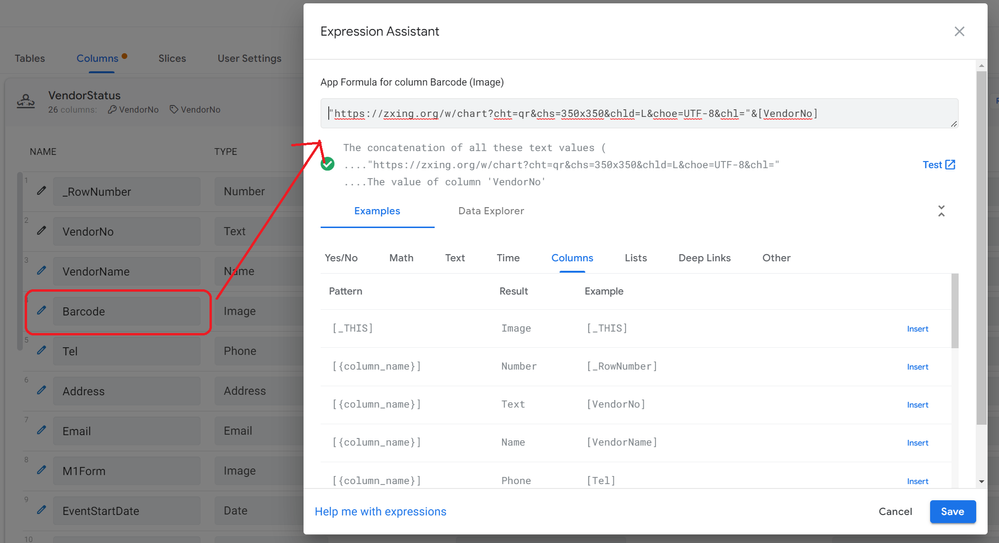Open the Columns tab in background

(x=97, y=58)
